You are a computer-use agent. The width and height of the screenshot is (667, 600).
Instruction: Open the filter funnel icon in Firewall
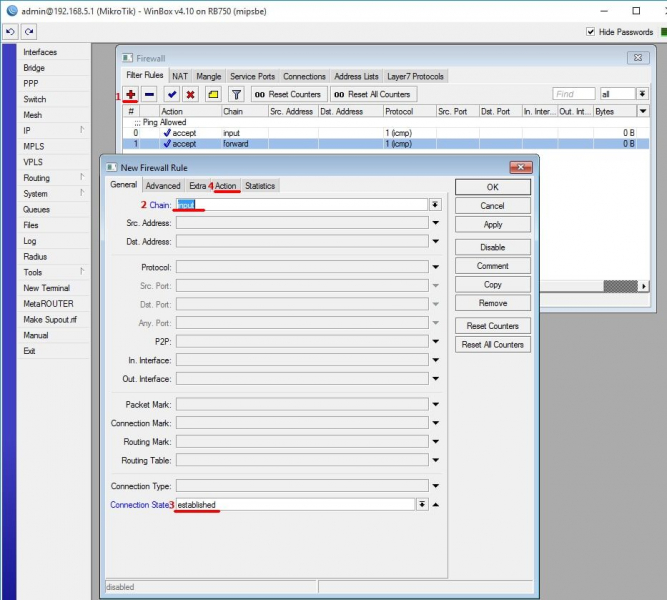click(x=236, y=94)
